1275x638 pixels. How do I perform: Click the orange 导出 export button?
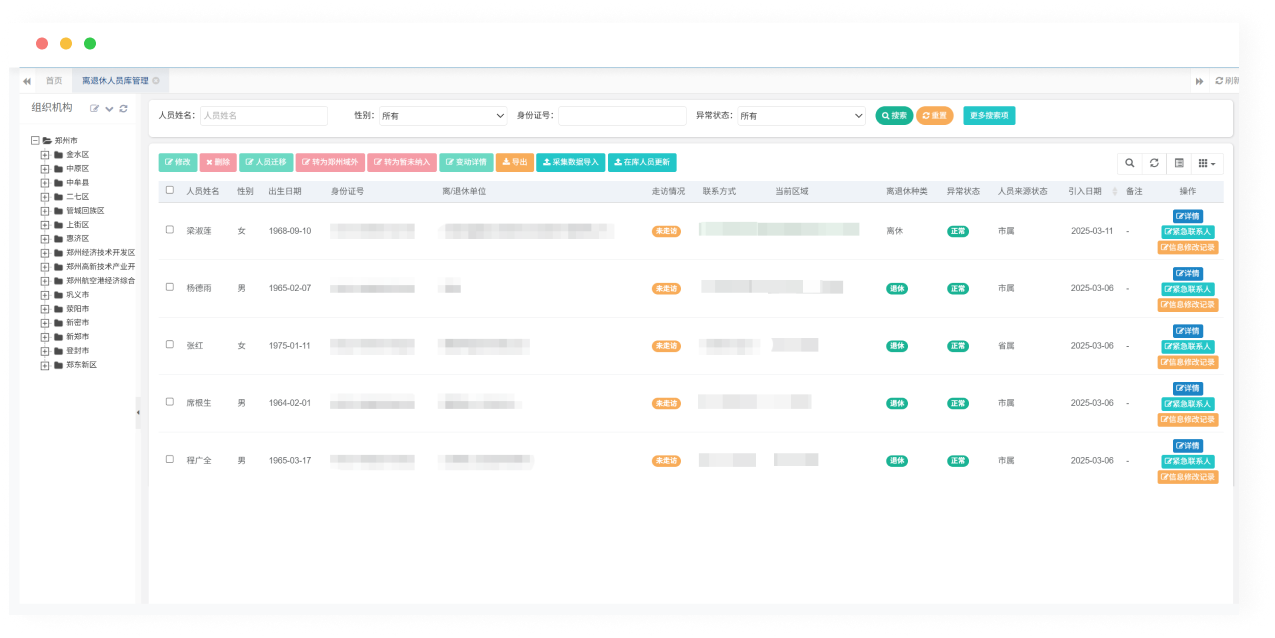[515, 162]
